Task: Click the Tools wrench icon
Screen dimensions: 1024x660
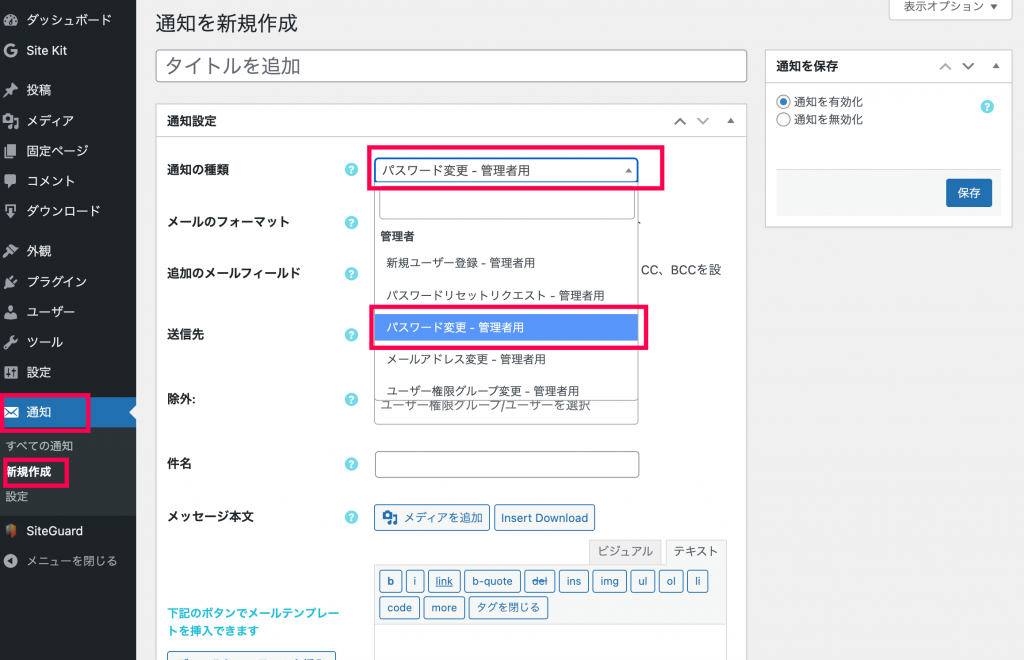Action: coord(10,342)
